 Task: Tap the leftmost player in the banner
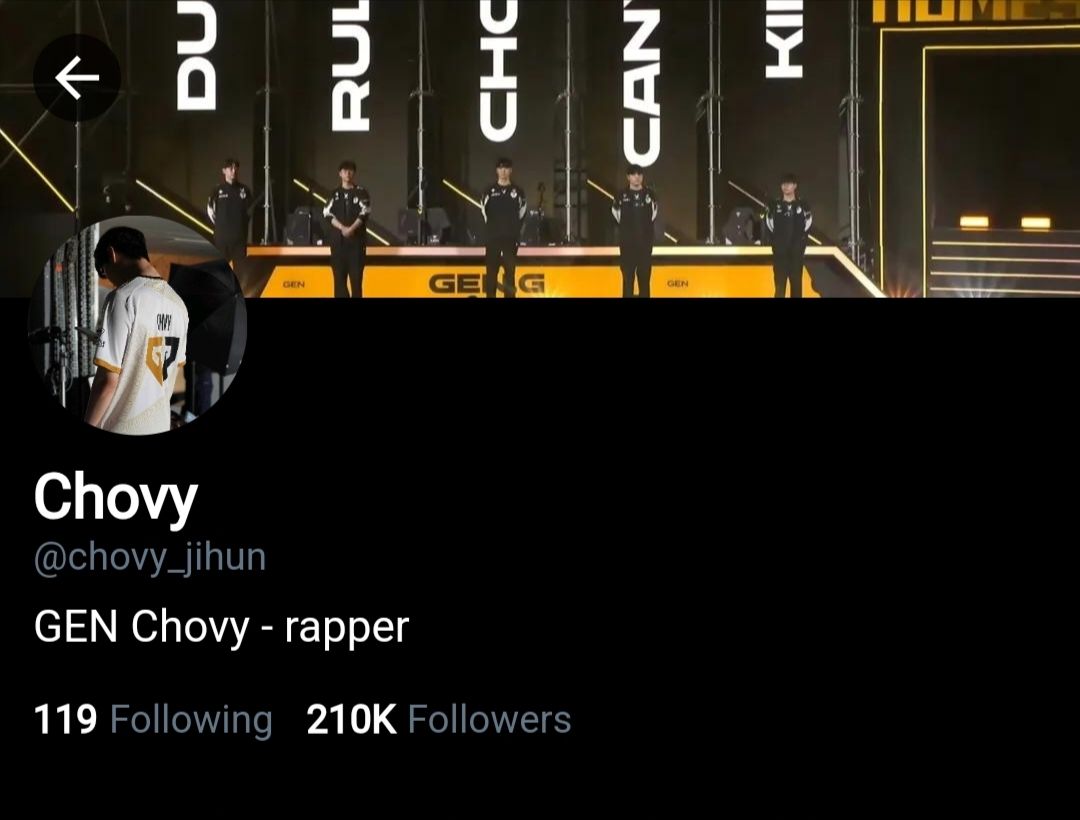(x=229, y=210)
